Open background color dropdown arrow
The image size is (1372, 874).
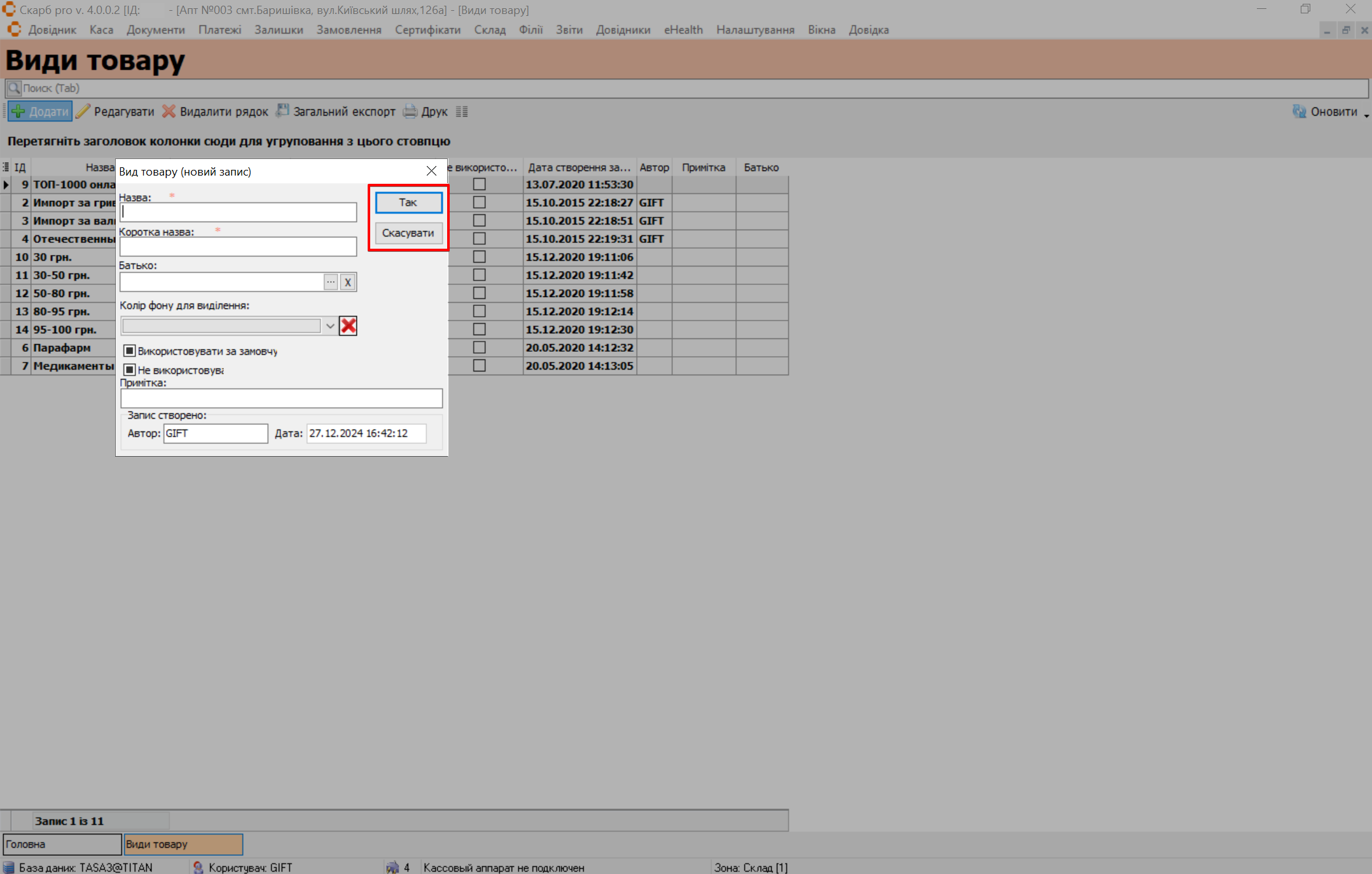coord(329,326)
